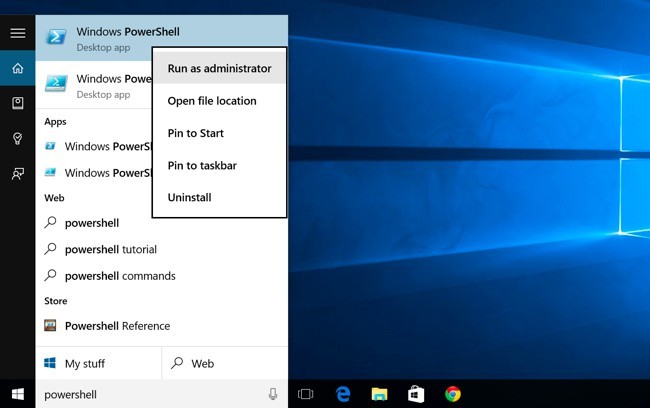Screen dimensions: 650x408
Task: Select the 'powershell tutorial' web suggestion
Action: 110,249
